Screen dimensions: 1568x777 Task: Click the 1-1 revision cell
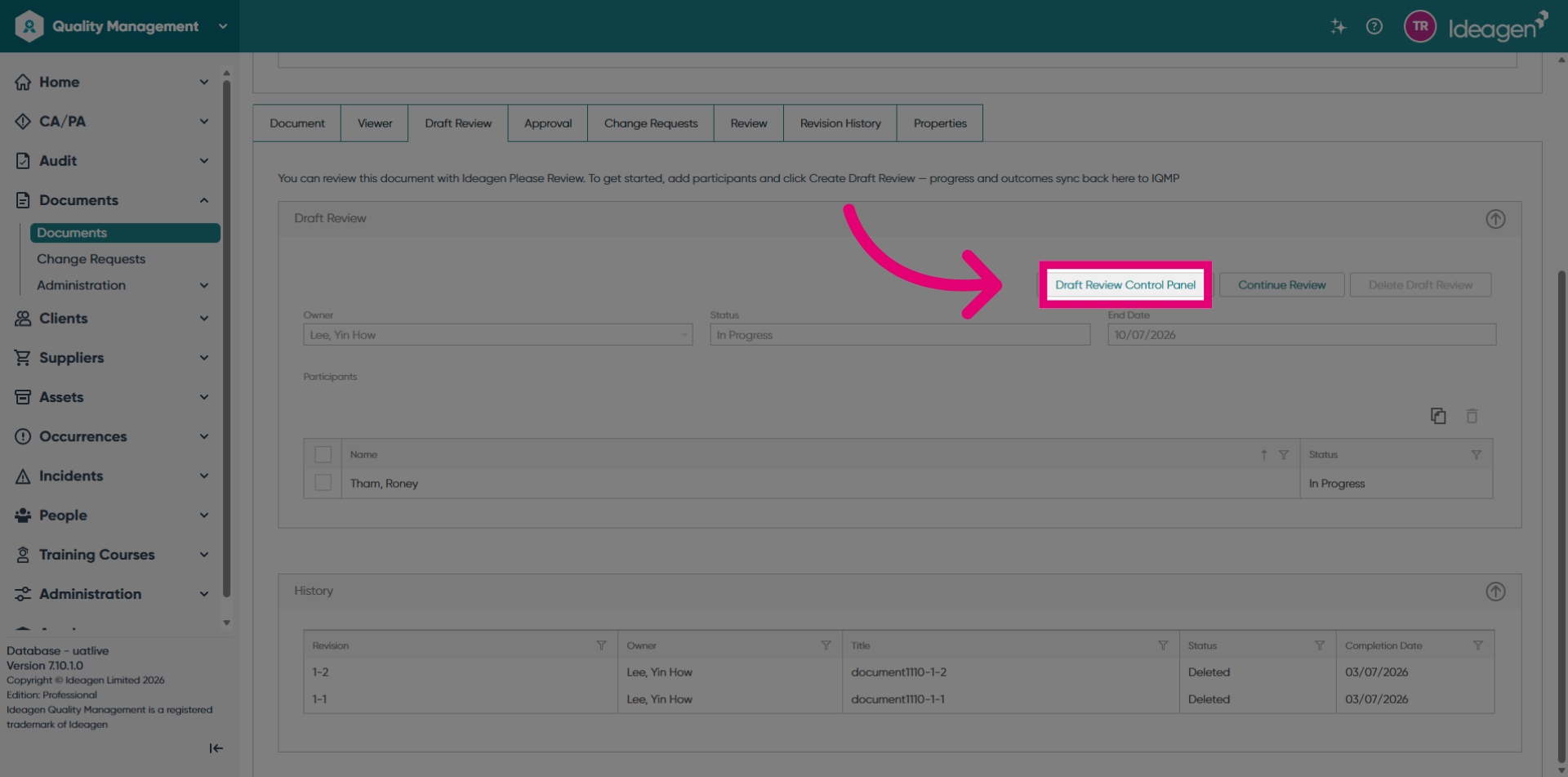pyautogui.click(x=461, y=699)
